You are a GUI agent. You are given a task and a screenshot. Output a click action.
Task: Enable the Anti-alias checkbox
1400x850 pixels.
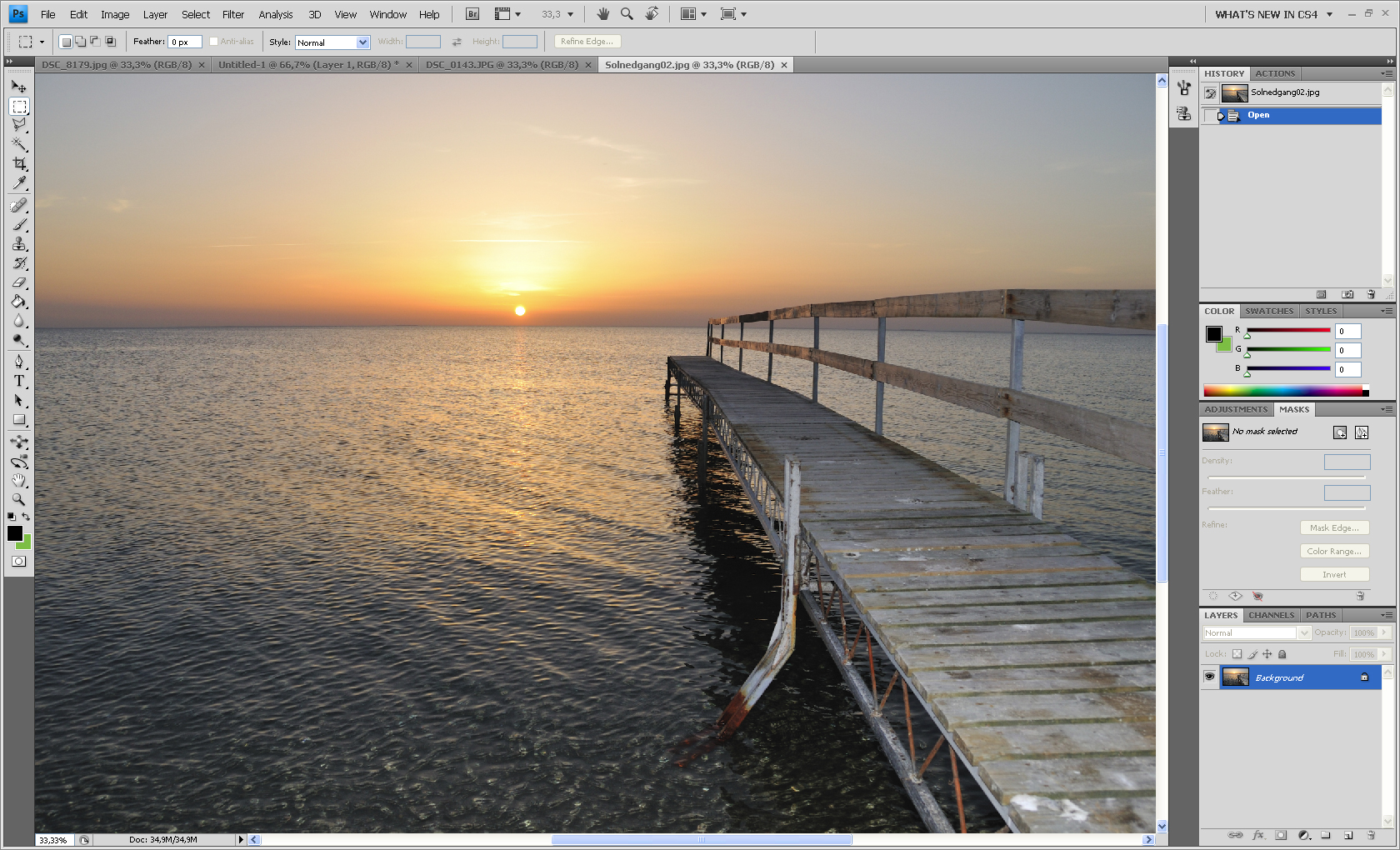point(214,42)
